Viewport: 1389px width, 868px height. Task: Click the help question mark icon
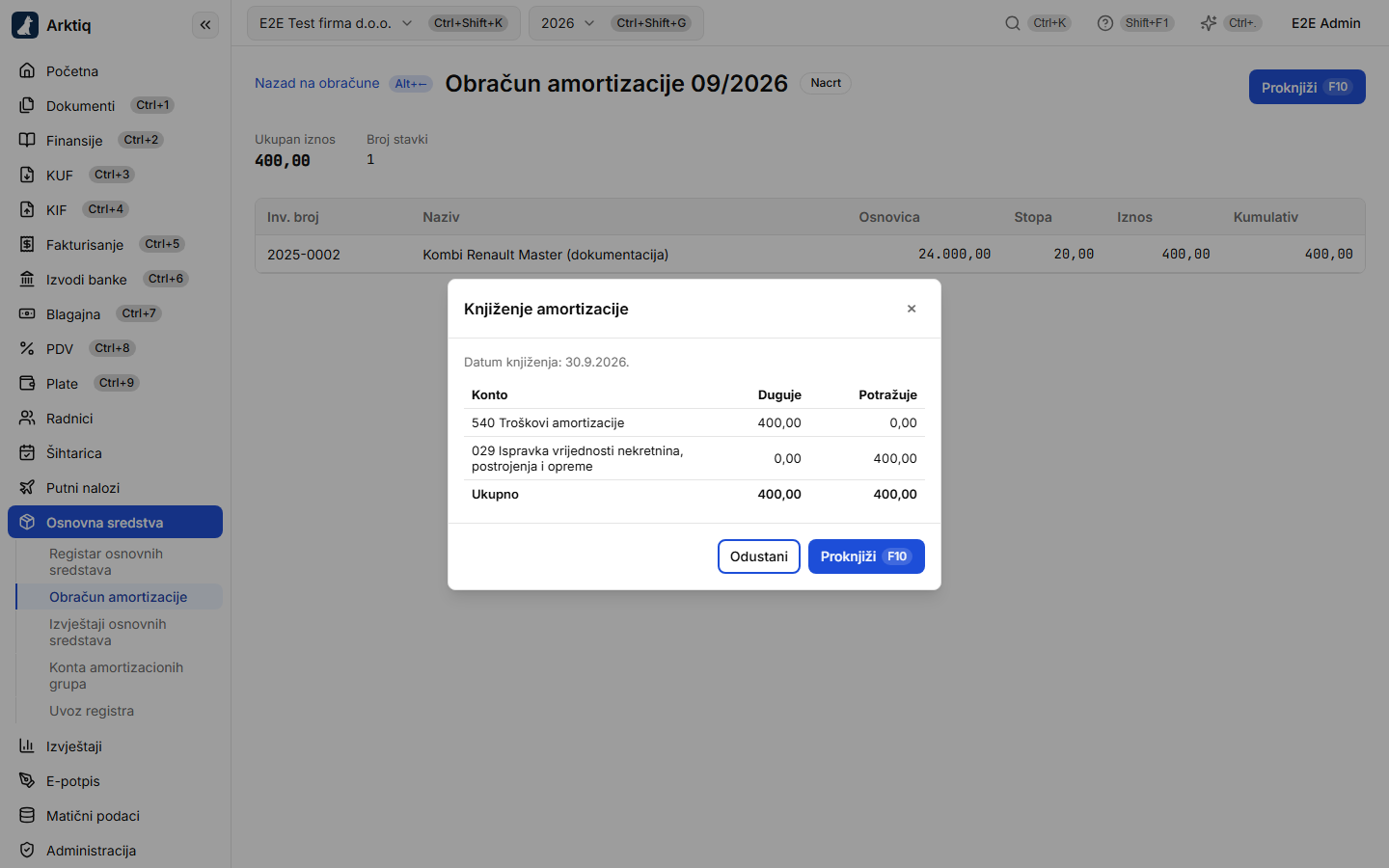(1105, 23)
